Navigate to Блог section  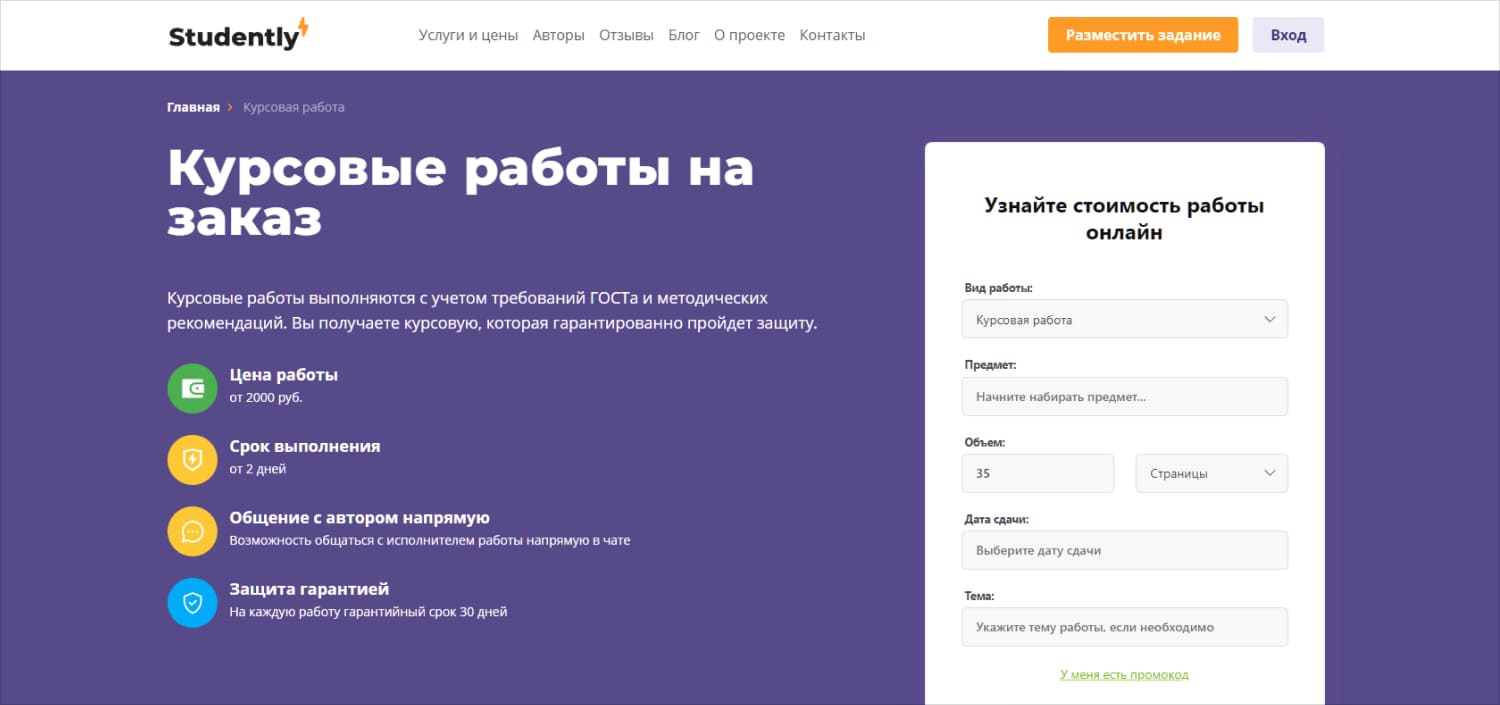click(683, 35)
